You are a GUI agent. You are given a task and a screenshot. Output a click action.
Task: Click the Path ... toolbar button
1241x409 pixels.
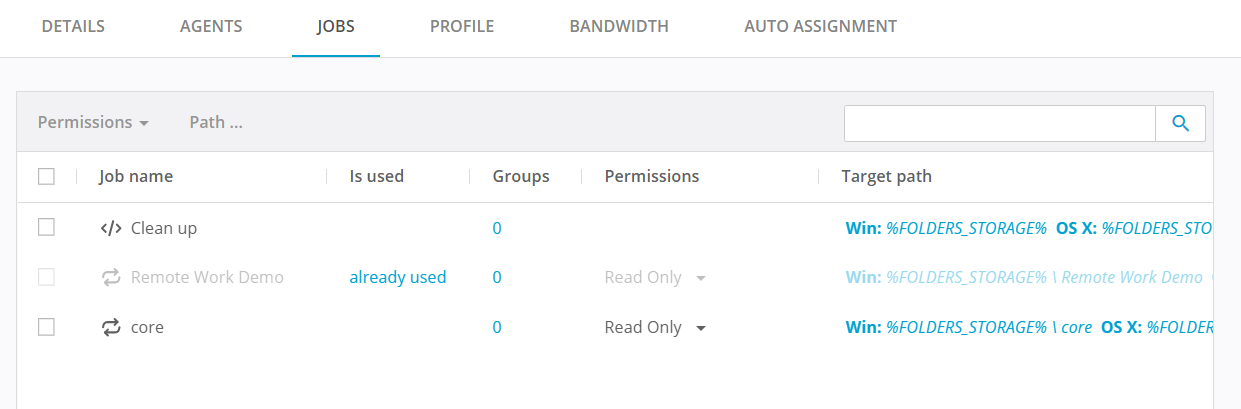pyautogui.click(x=216, y=122)
